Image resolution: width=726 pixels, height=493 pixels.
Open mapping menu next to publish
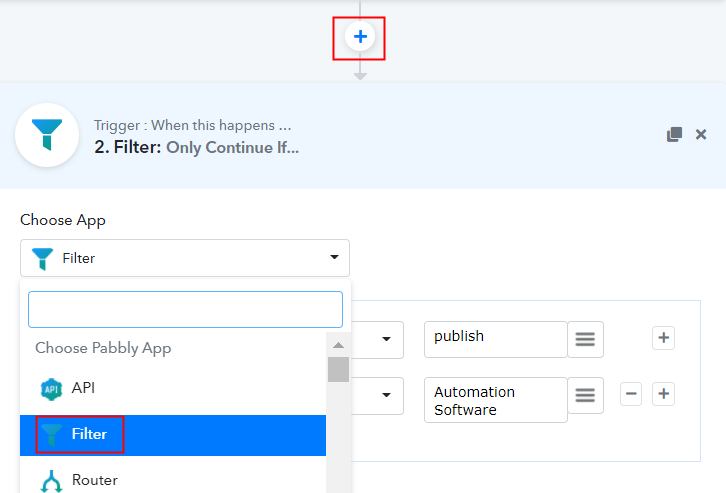tap(585, 339)
